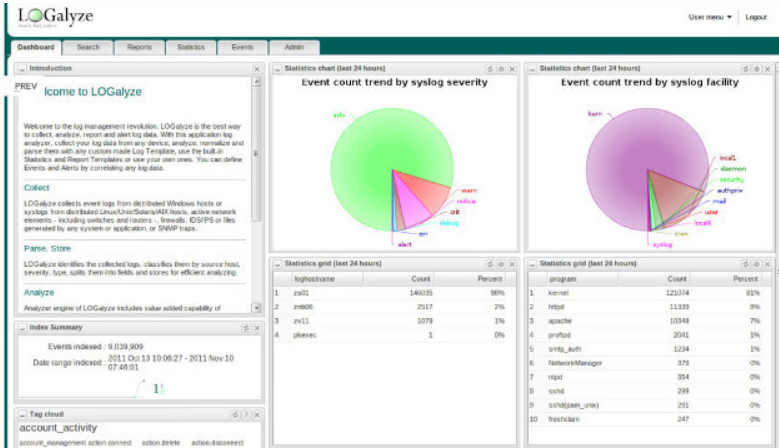Viewport: 779px width, 448px height.
Task: Open the Search tab
Action: coord(88,47)
